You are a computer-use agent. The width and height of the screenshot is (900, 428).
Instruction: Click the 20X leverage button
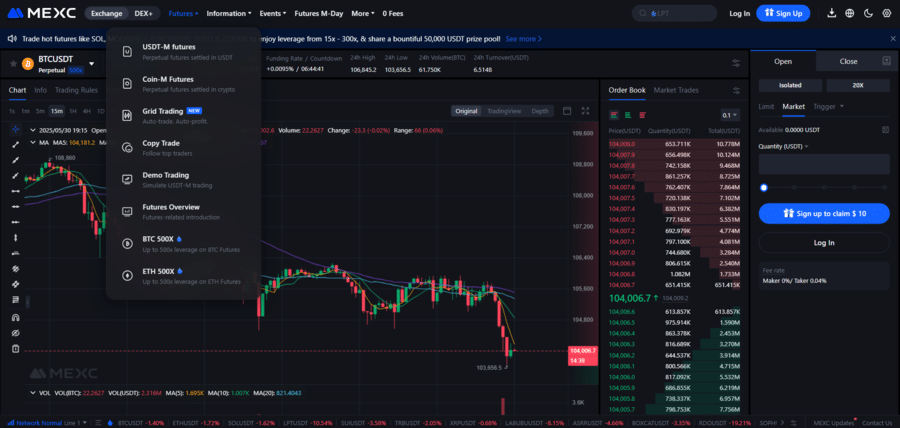(x=858, y=85)
